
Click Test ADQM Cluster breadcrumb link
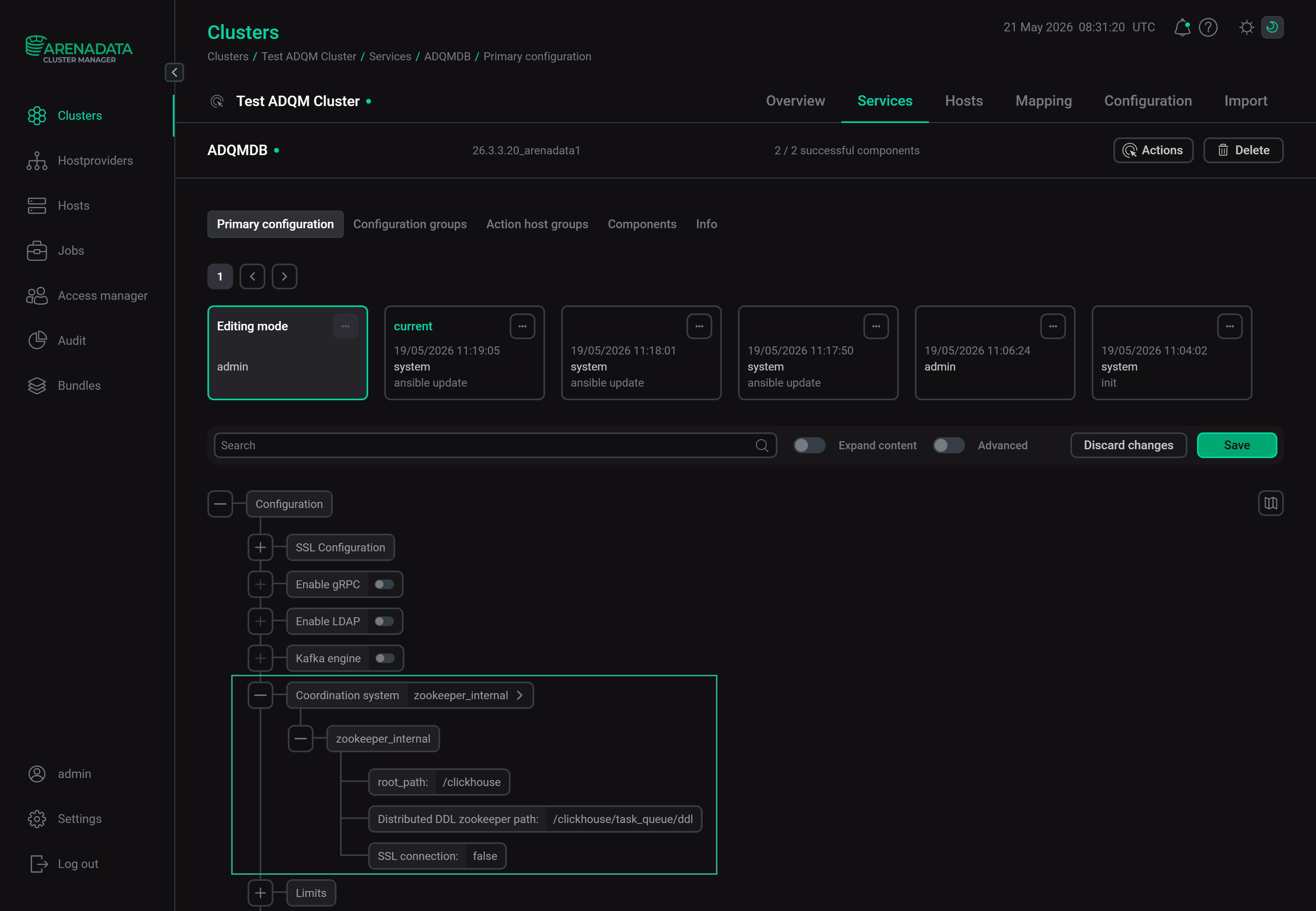tap(309, 57)
